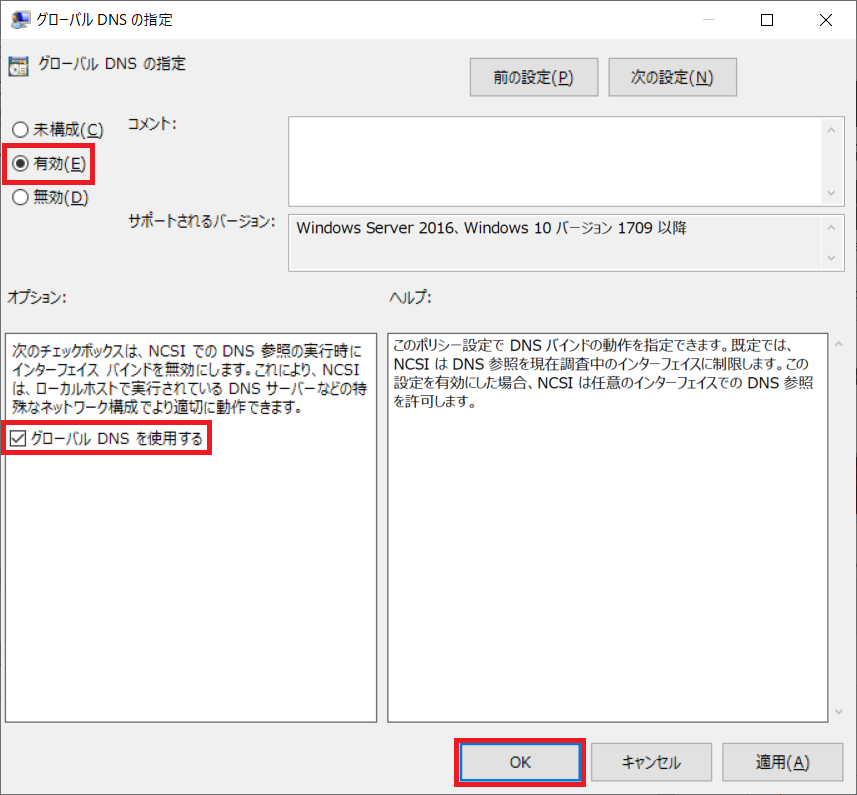
Task: Toggle the グローバル DNS を使用する checkbox
Action: click(107, 438)
